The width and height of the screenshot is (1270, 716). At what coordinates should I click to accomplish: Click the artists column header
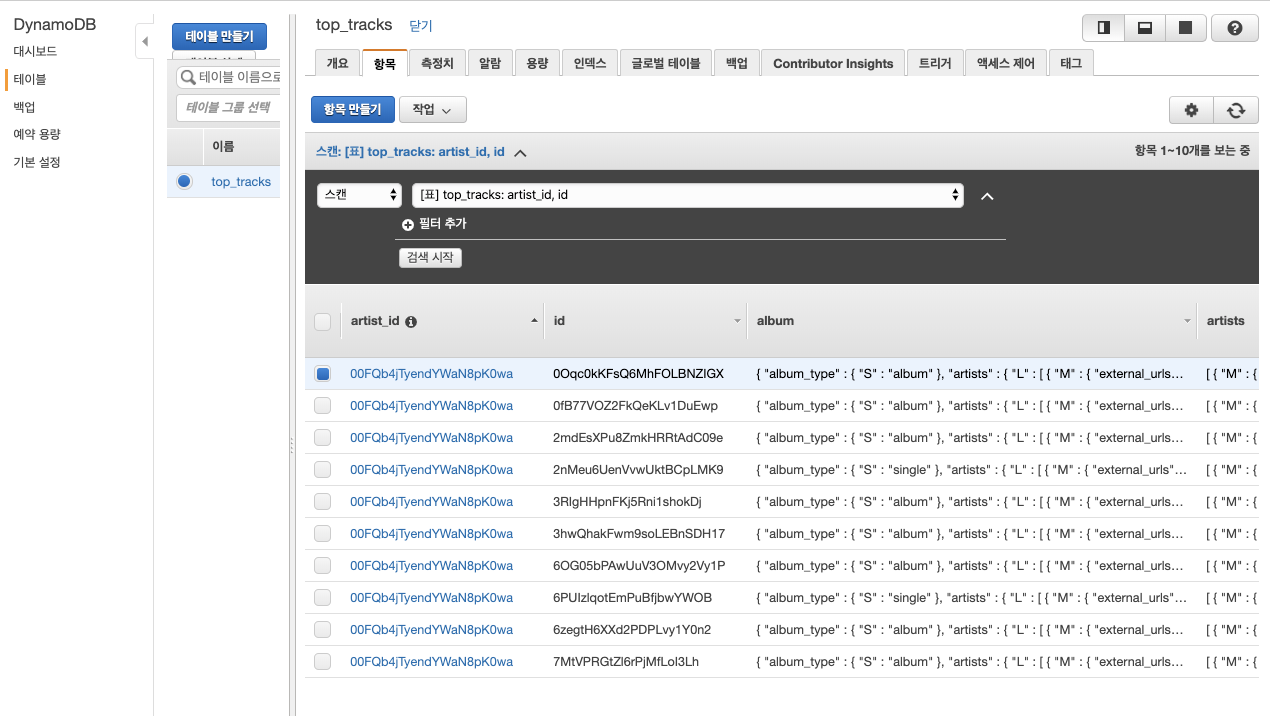(x=1226, y=321)
